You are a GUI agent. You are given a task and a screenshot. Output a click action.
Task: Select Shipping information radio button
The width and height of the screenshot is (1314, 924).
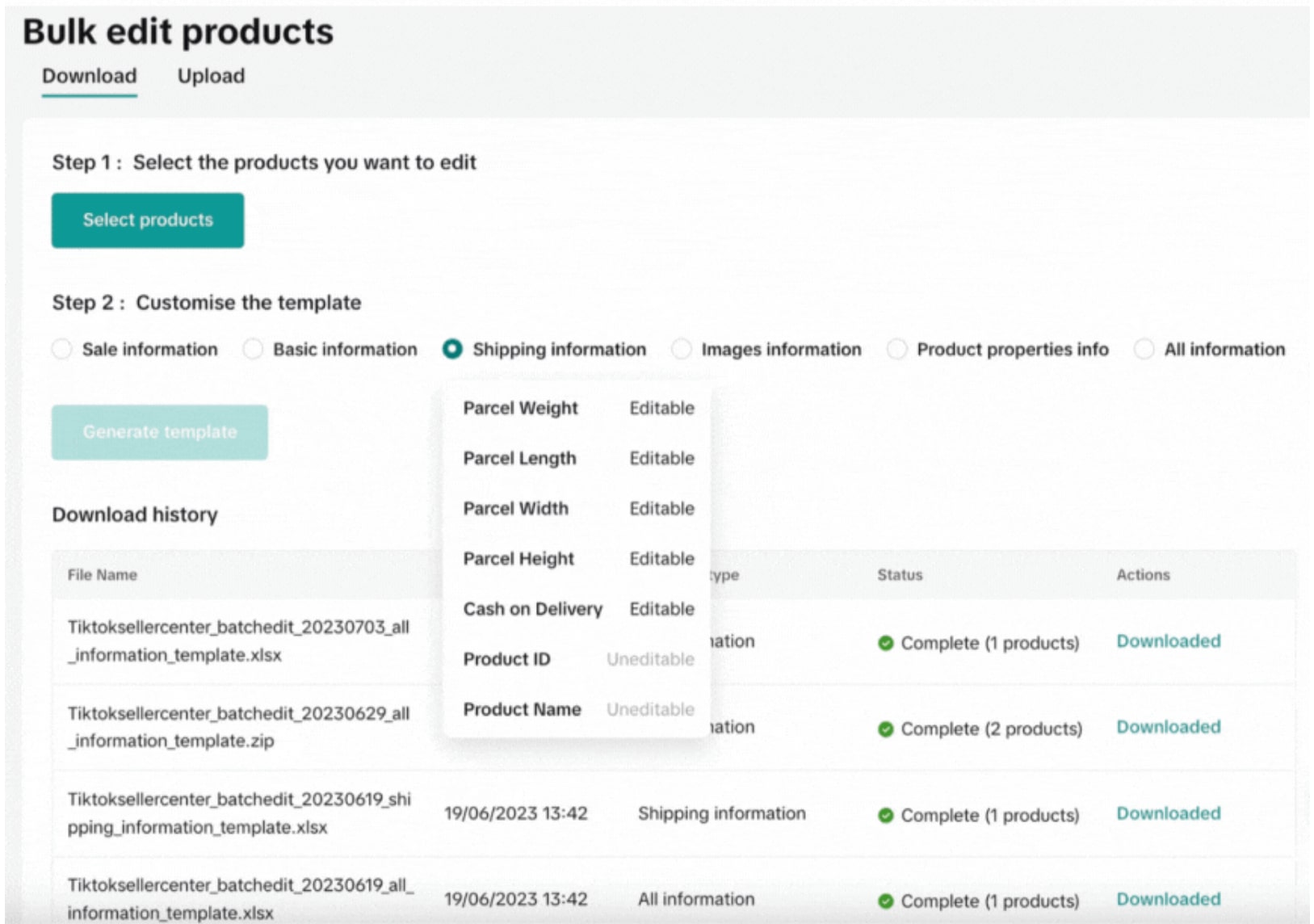[x=452, y=349]
